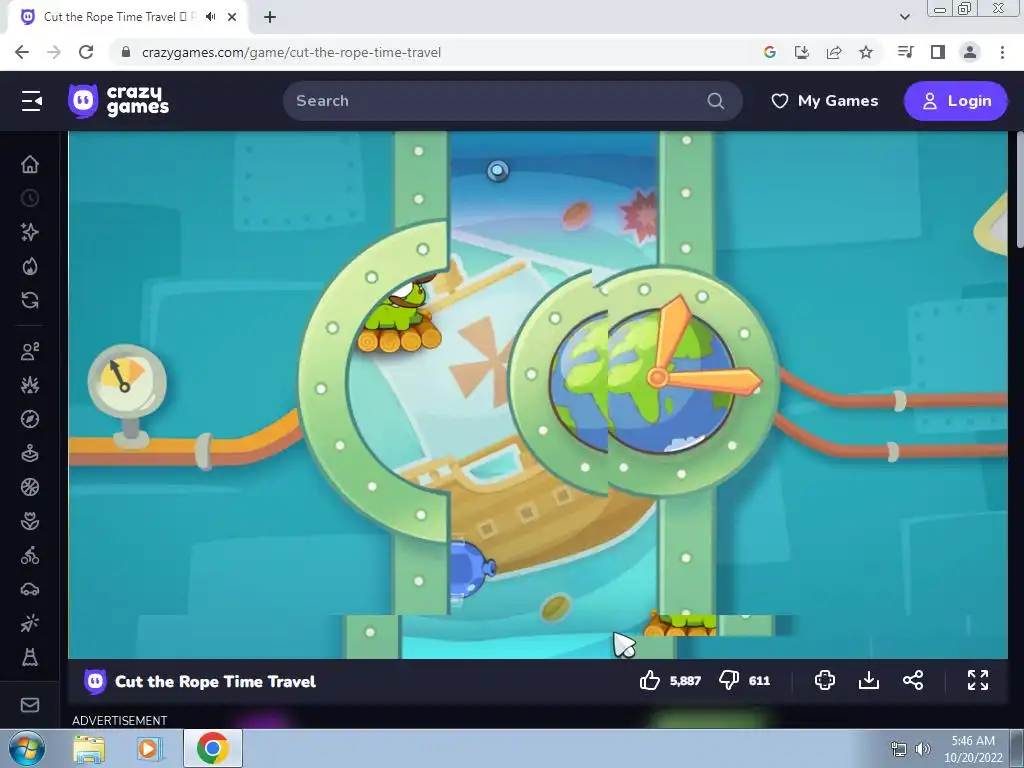View site security lock info

tap(126, 52)
